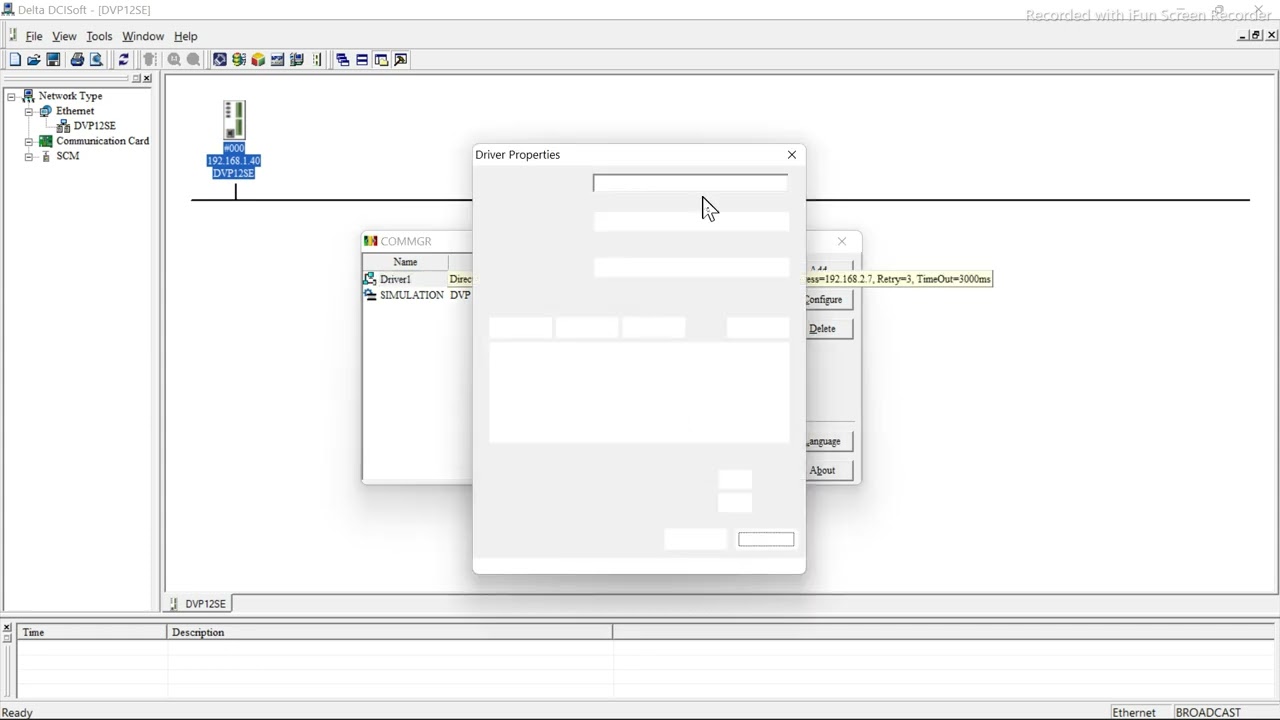
Task: Click About button in COMMGR window
Action: tap(828, 470)
